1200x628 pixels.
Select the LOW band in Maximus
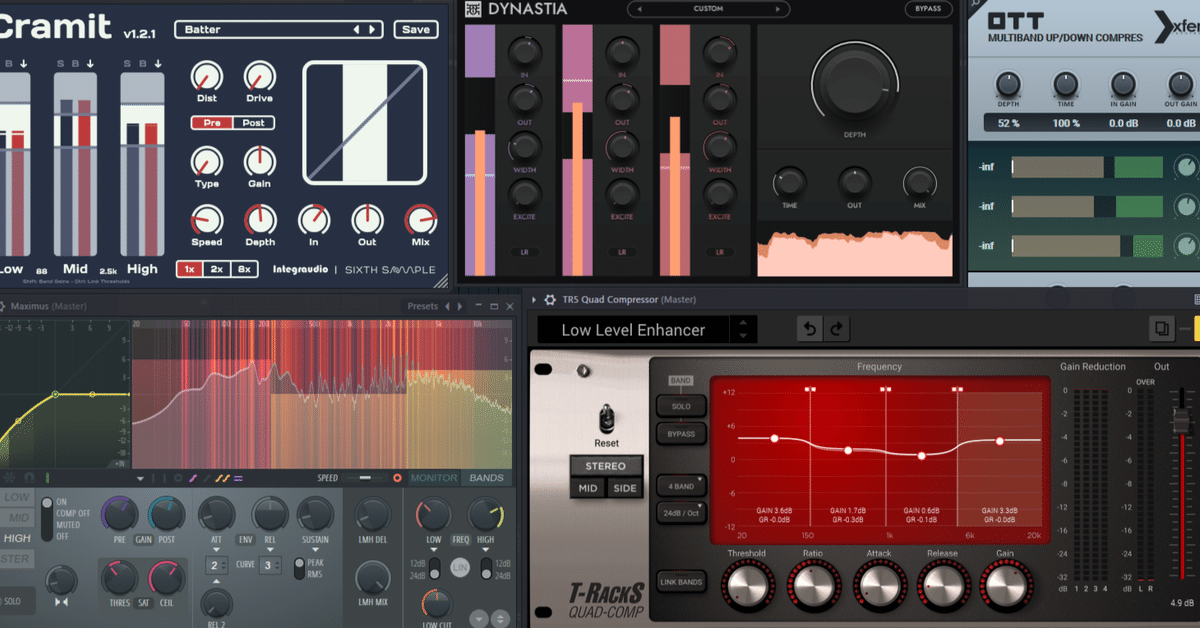(17, 497)
